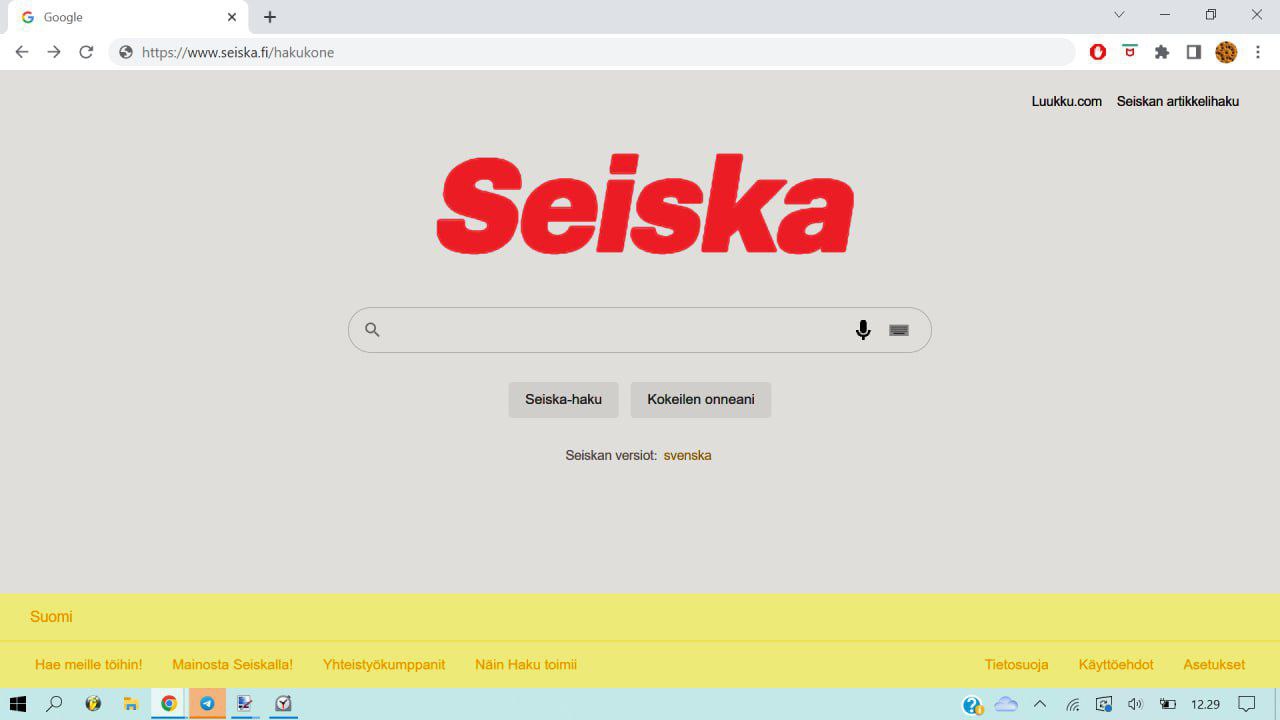Open the on-screen keyboard icon in search bar

[x=899, y=330]
